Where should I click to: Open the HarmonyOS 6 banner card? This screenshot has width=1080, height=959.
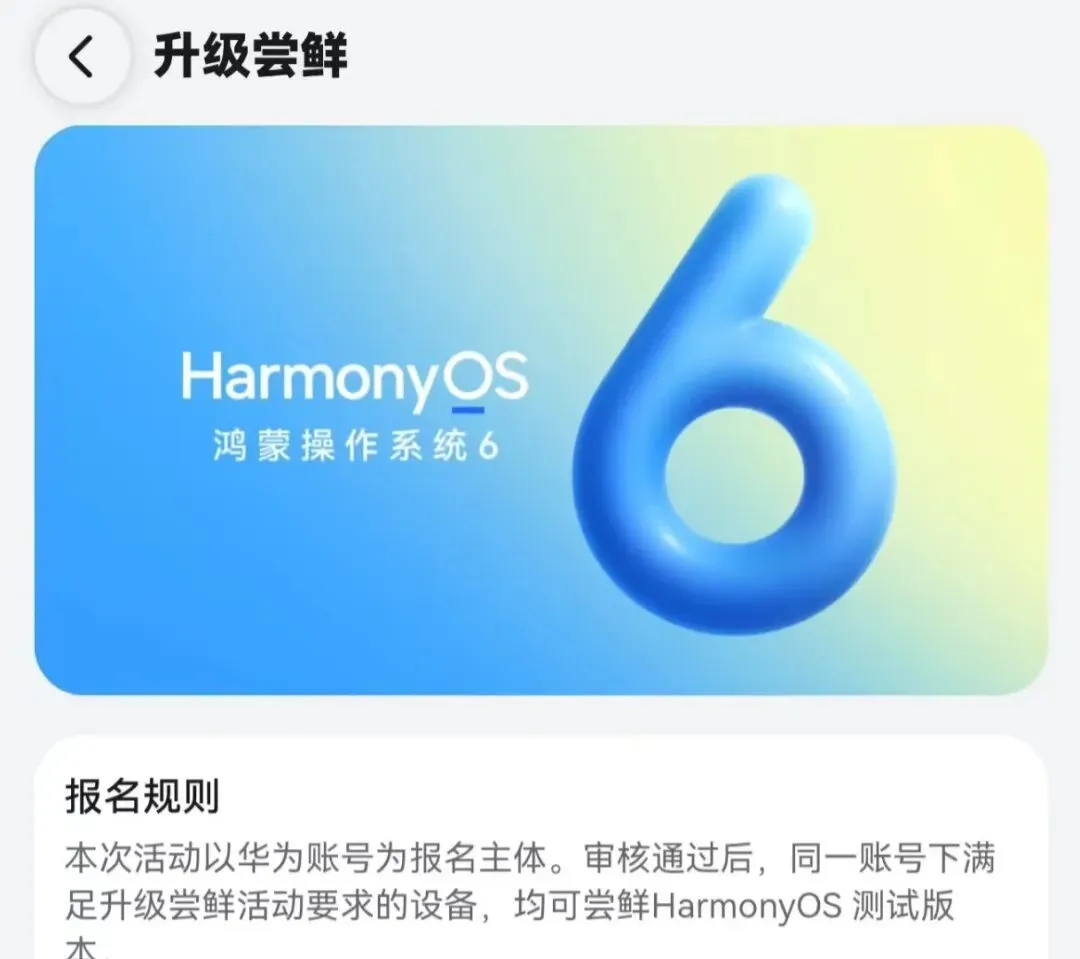coord(541,409)
